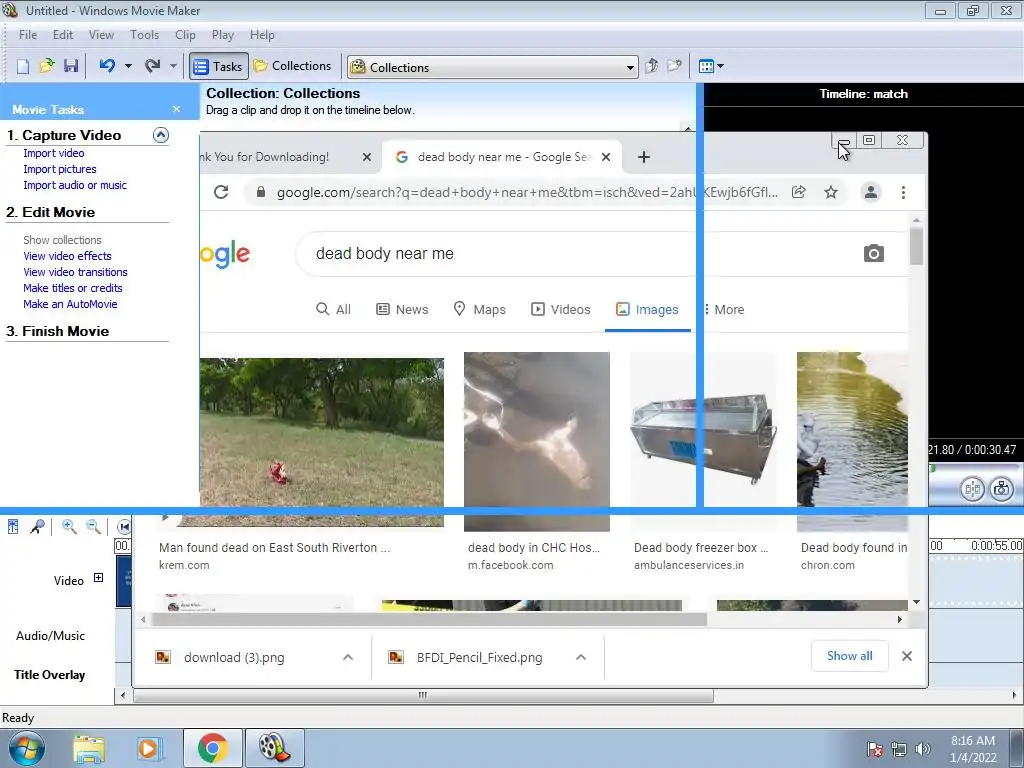Open the krem.com grass field thumbnail
The width and height of the screenshot is (1024, 768).
coord(321,441)
